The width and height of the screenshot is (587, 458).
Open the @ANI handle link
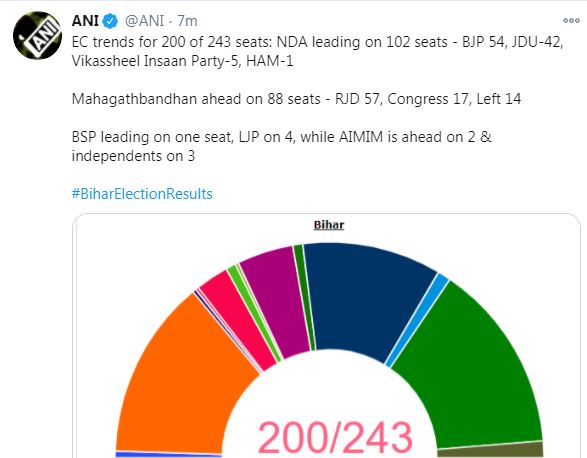coord(145,21)
